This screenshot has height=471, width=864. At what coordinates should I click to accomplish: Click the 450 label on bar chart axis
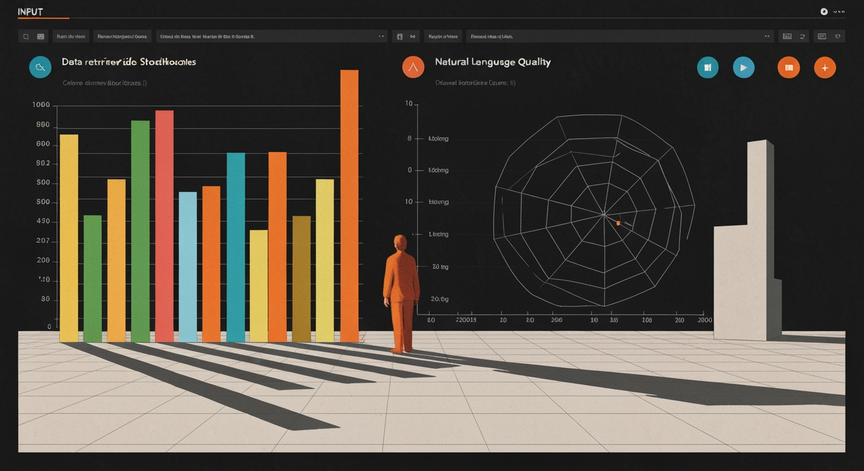pos(44,221)
